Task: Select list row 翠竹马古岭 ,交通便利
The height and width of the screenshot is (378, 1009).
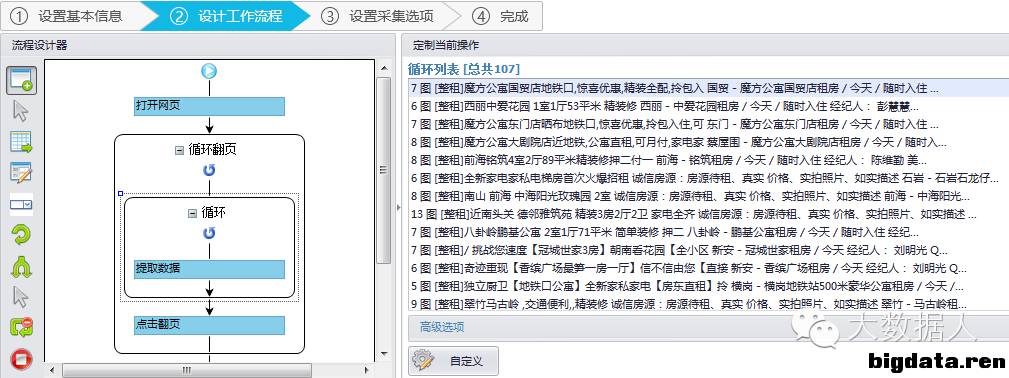Action: coord(708,305)
